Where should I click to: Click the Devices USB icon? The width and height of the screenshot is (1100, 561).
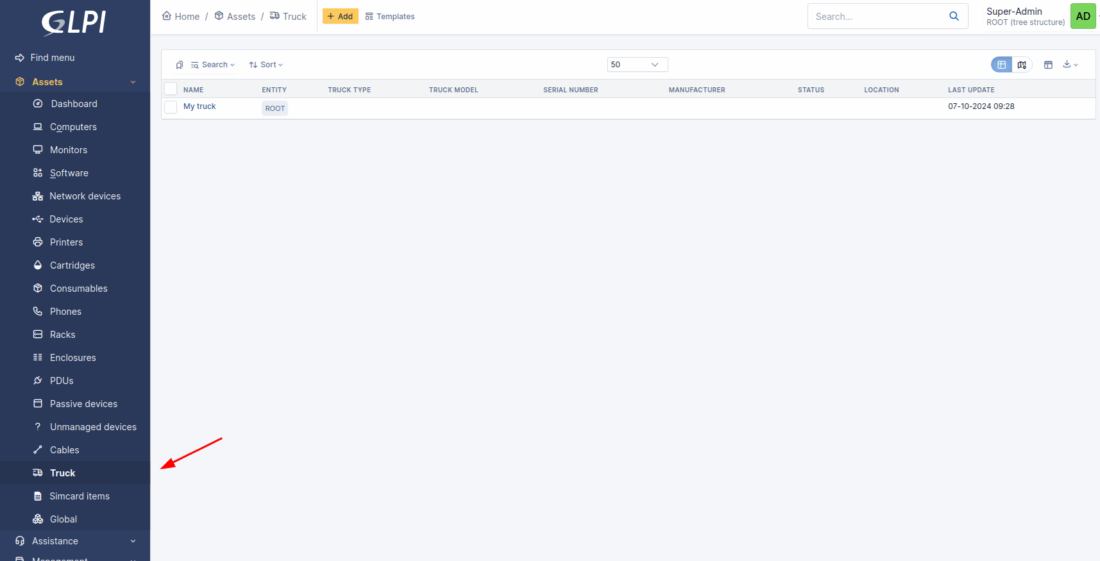coord(38,219)
